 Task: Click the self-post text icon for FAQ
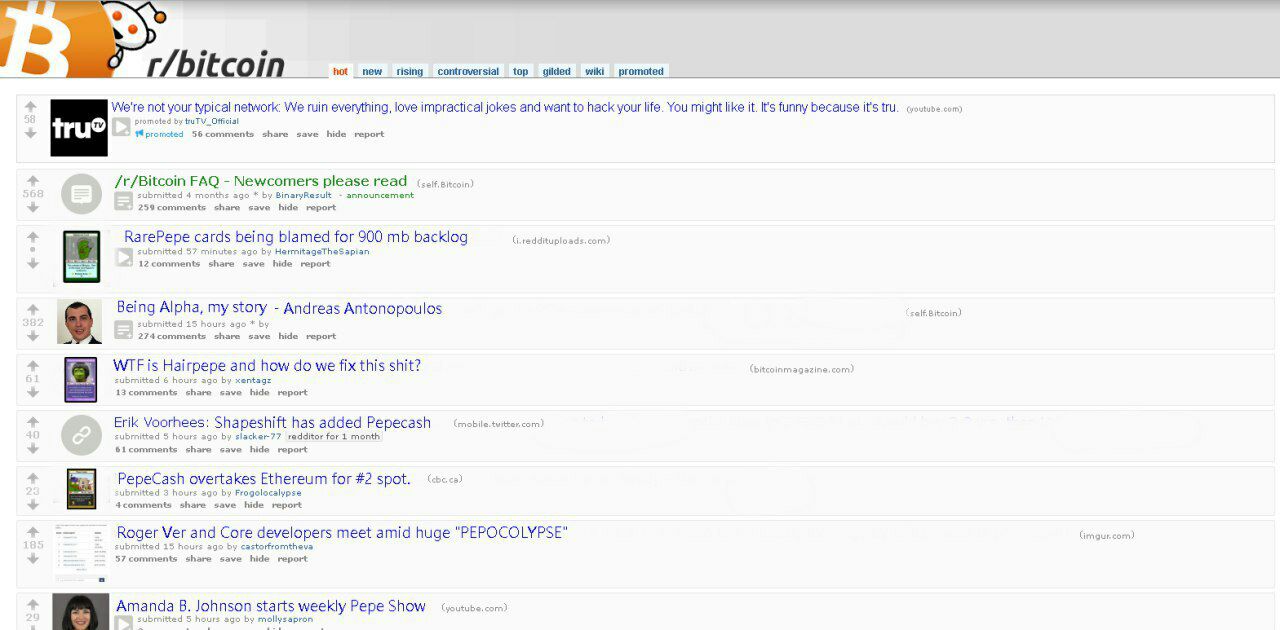(x=81, y=193)
